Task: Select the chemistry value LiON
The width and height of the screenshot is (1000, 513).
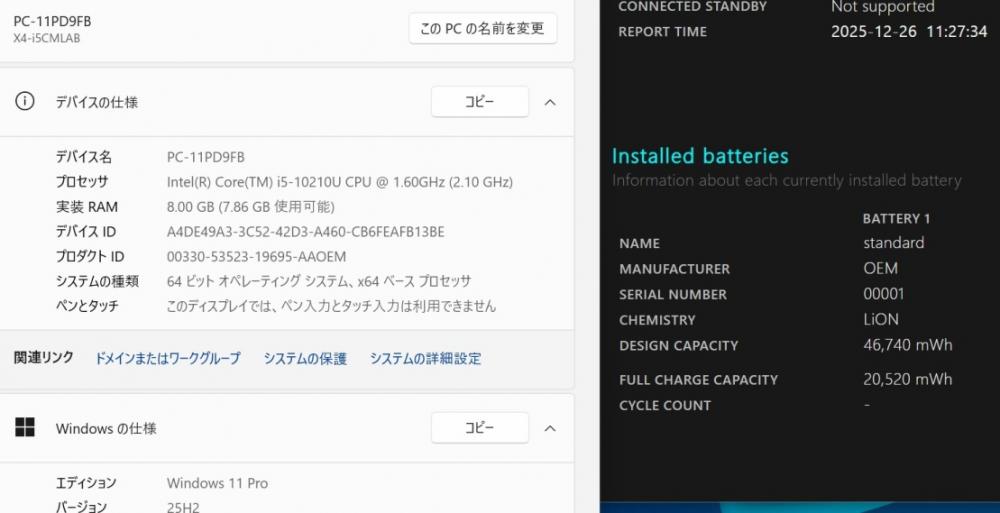Action: click(881, 320)
